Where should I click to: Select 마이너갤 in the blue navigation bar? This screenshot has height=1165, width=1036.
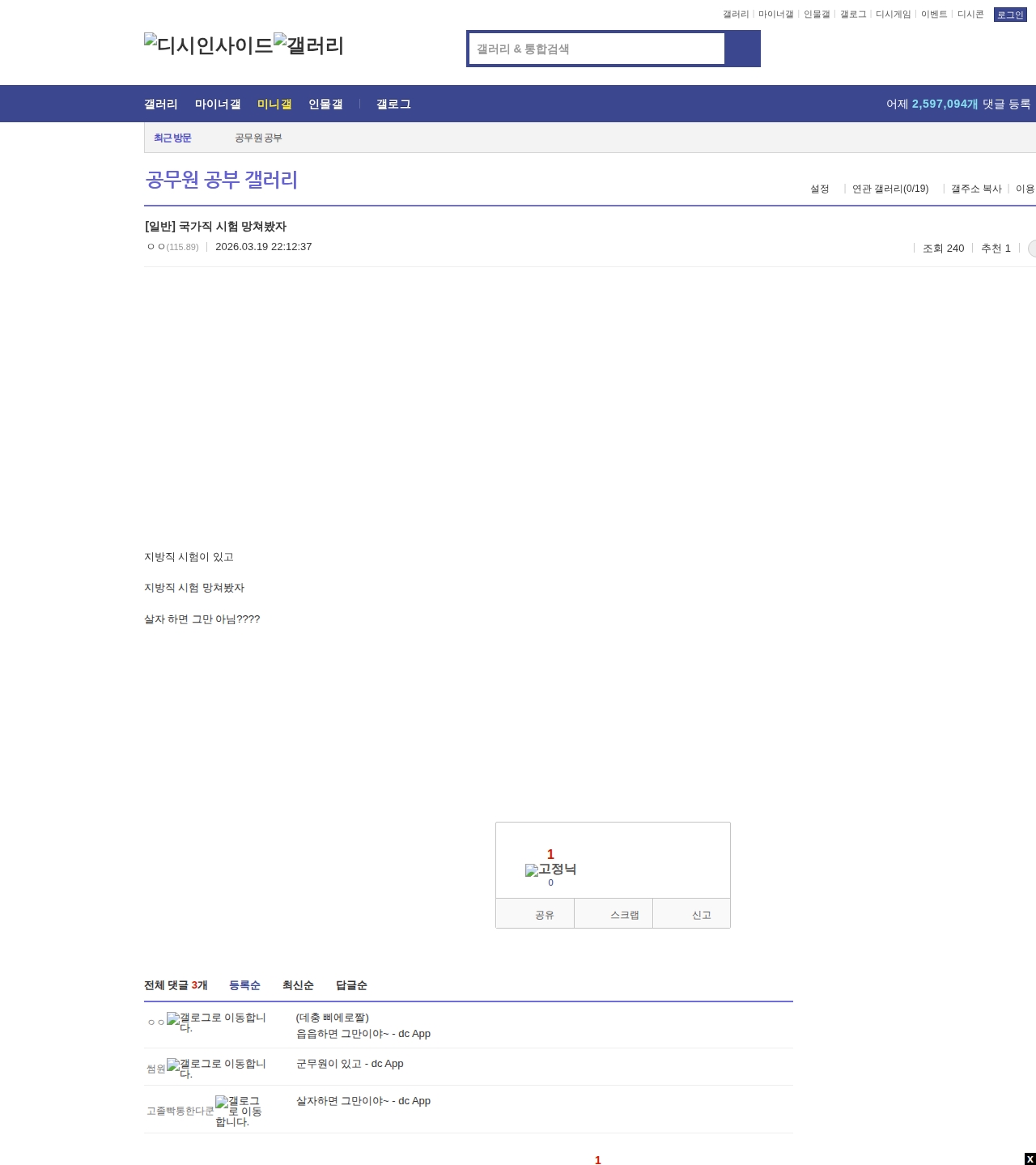(218, 104)
